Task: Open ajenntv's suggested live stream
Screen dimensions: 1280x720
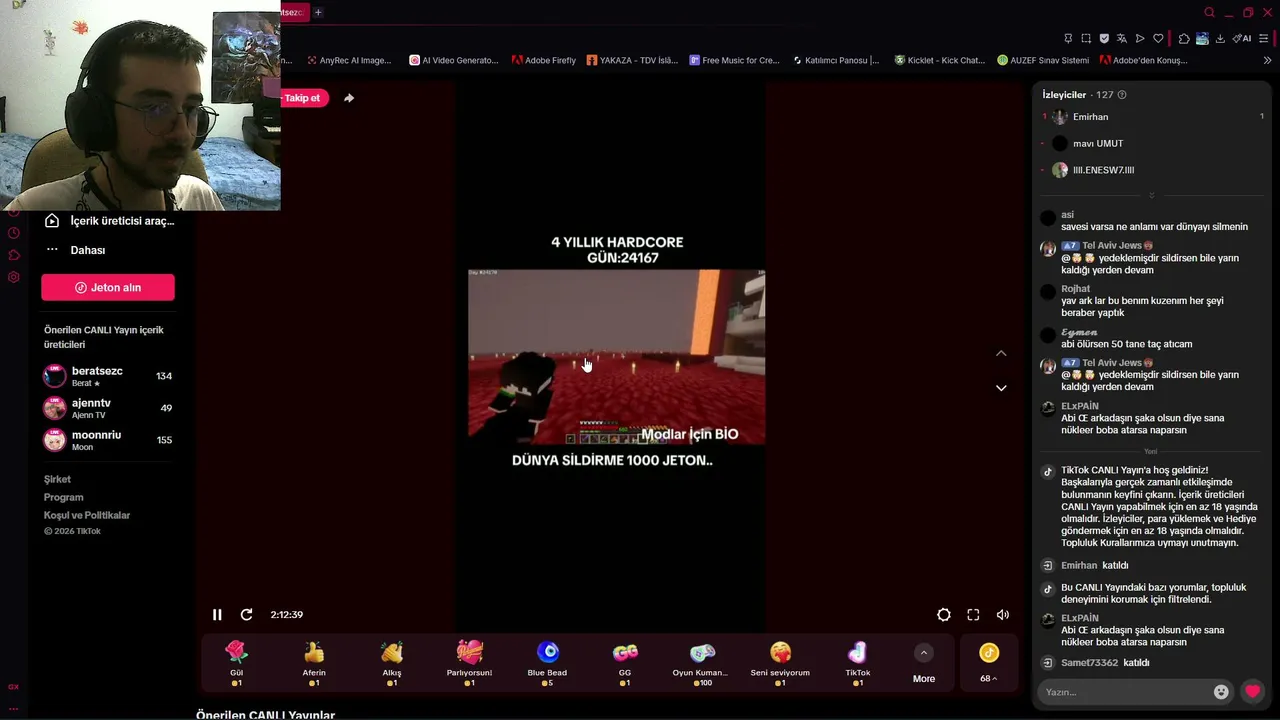Action: pos(108,408)
